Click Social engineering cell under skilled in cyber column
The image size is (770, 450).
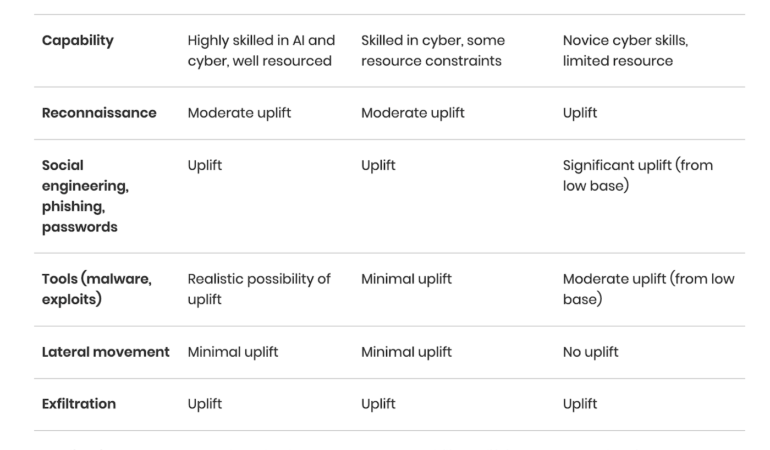[x=378, y=165]
